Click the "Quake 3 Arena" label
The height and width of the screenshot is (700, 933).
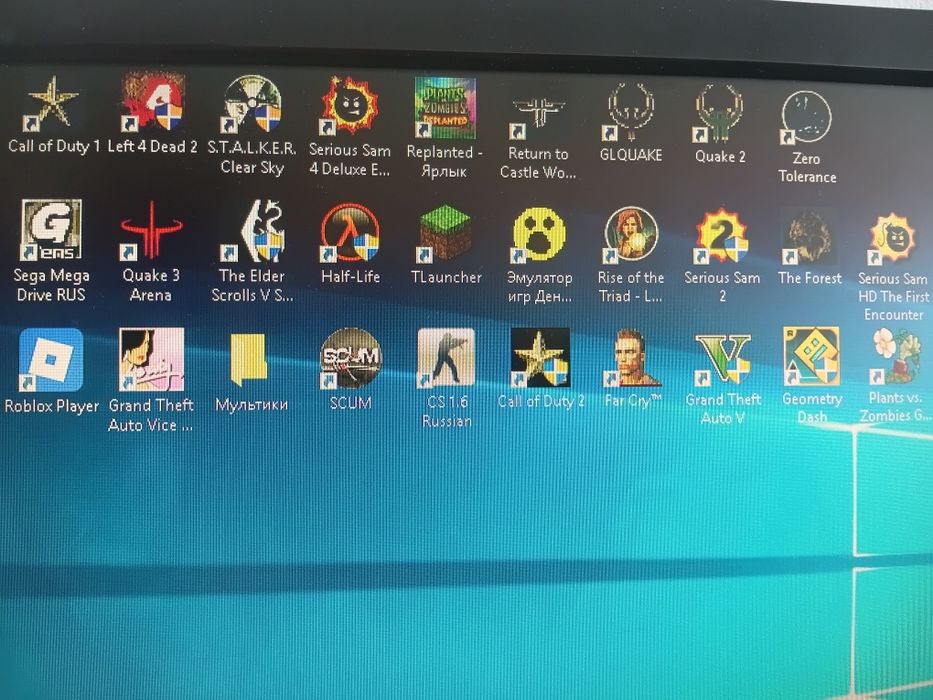tap(151, 285)
